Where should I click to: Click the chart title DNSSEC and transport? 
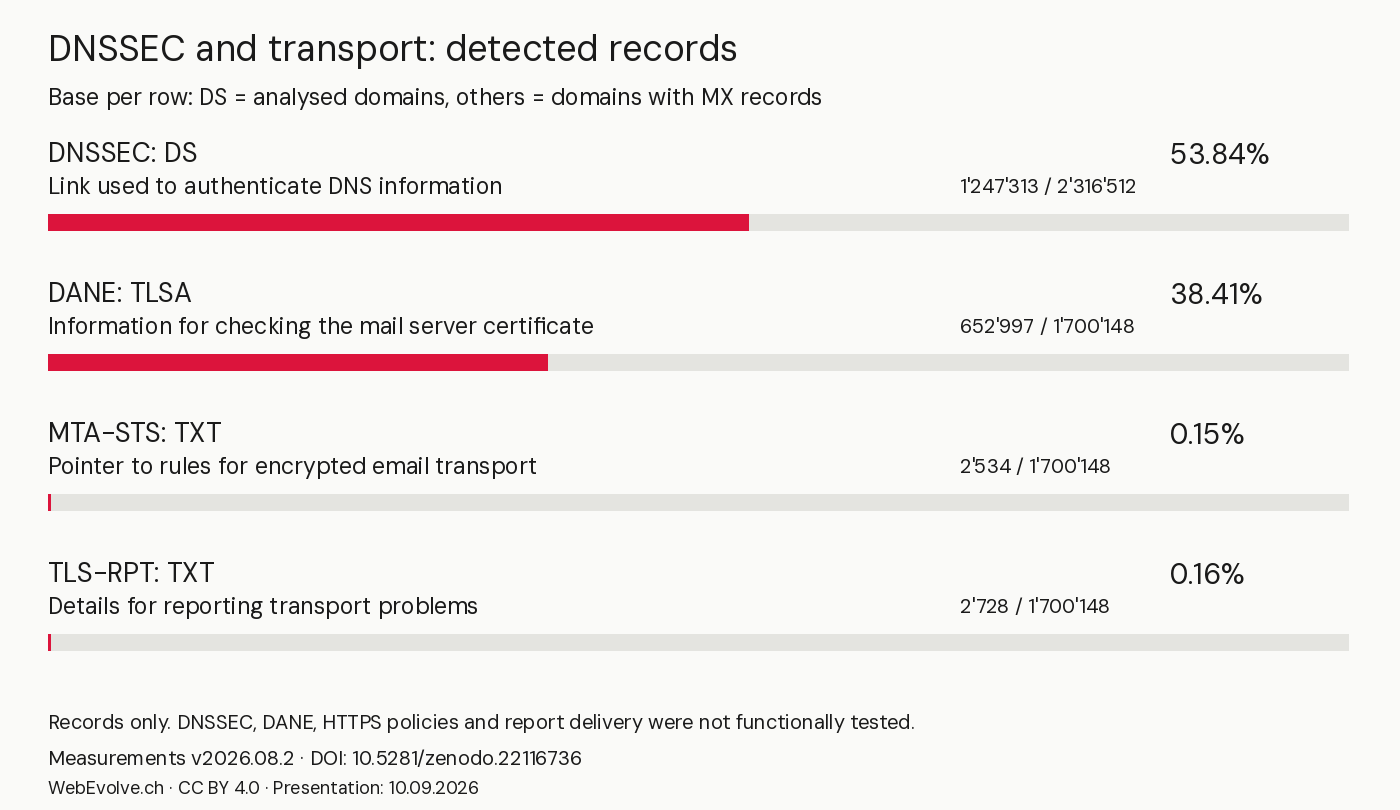click(x=393, y=48)
